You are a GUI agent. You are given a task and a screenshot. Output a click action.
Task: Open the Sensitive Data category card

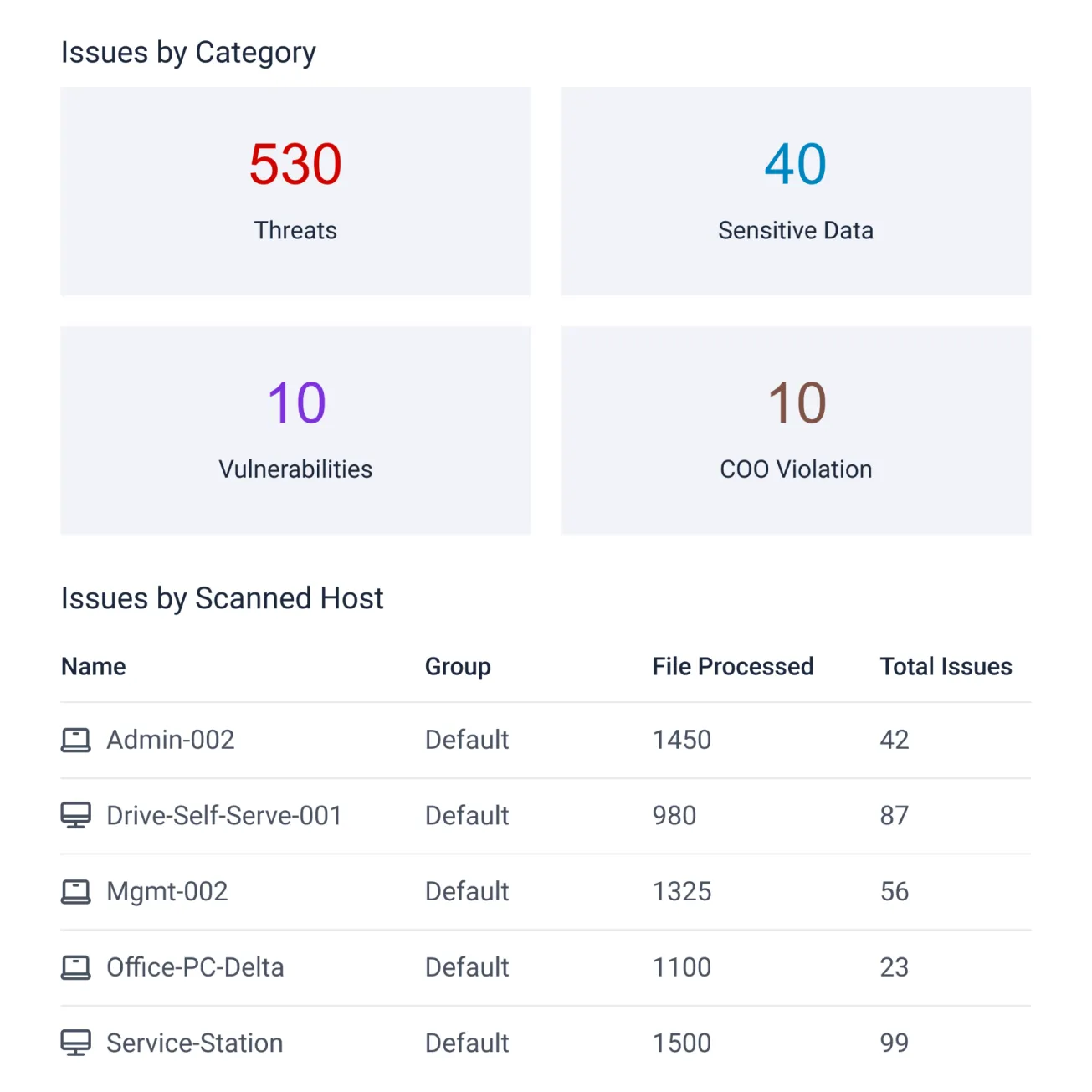pos(795,192)
